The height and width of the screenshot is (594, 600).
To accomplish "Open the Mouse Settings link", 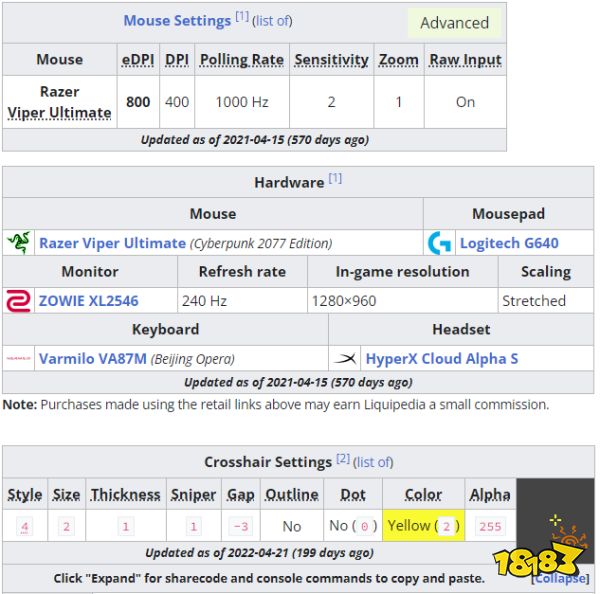I will coord(177,21).
